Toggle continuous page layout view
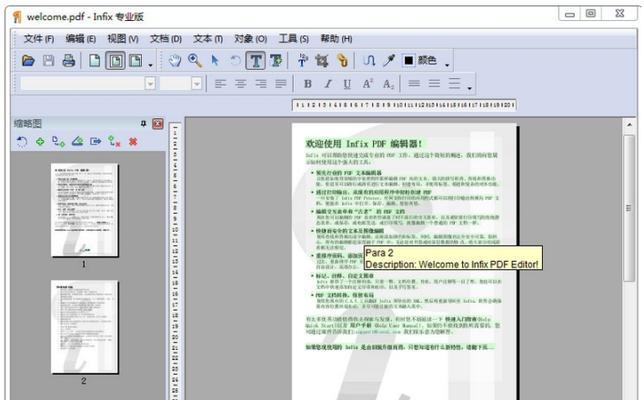This screenshot has width=644, height=400. point(115,61)
